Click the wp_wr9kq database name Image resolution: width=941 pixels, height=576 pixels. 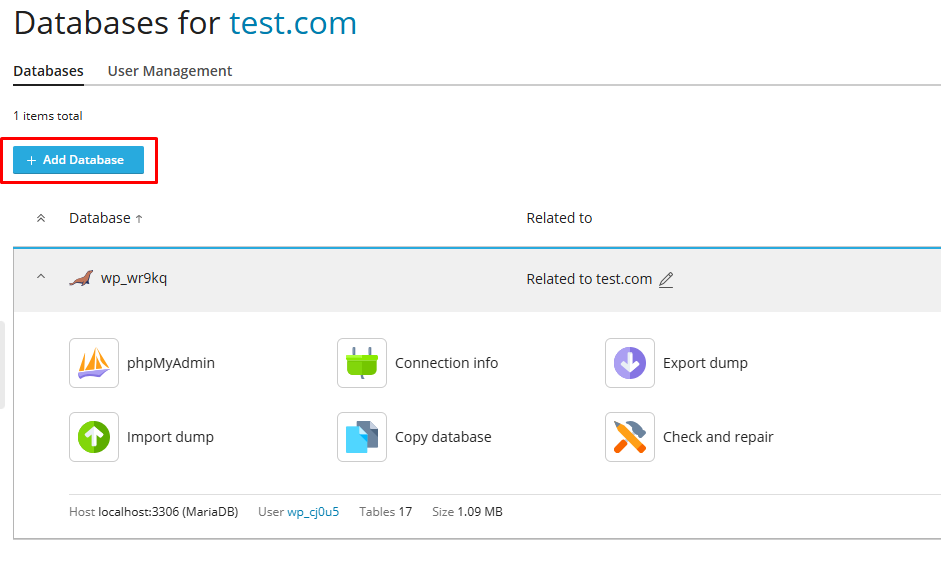click(134, 278)
